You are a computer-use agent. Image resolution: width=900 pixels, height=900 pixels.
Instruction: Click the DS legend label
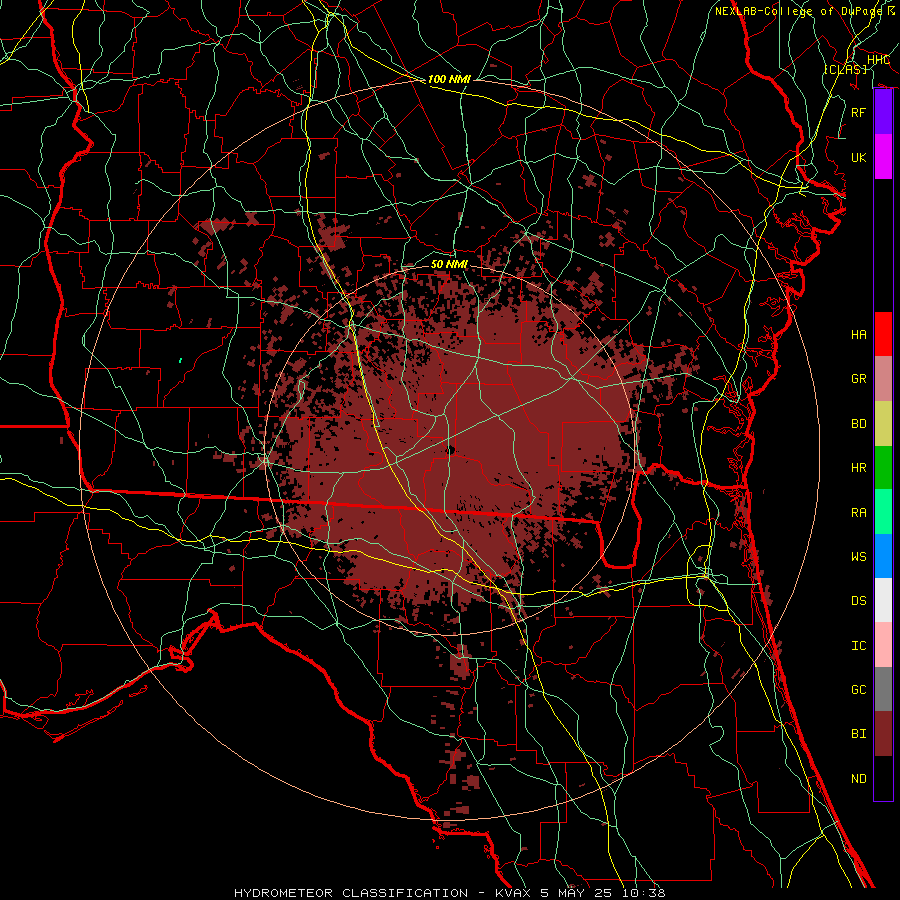(x=859, y=601)
